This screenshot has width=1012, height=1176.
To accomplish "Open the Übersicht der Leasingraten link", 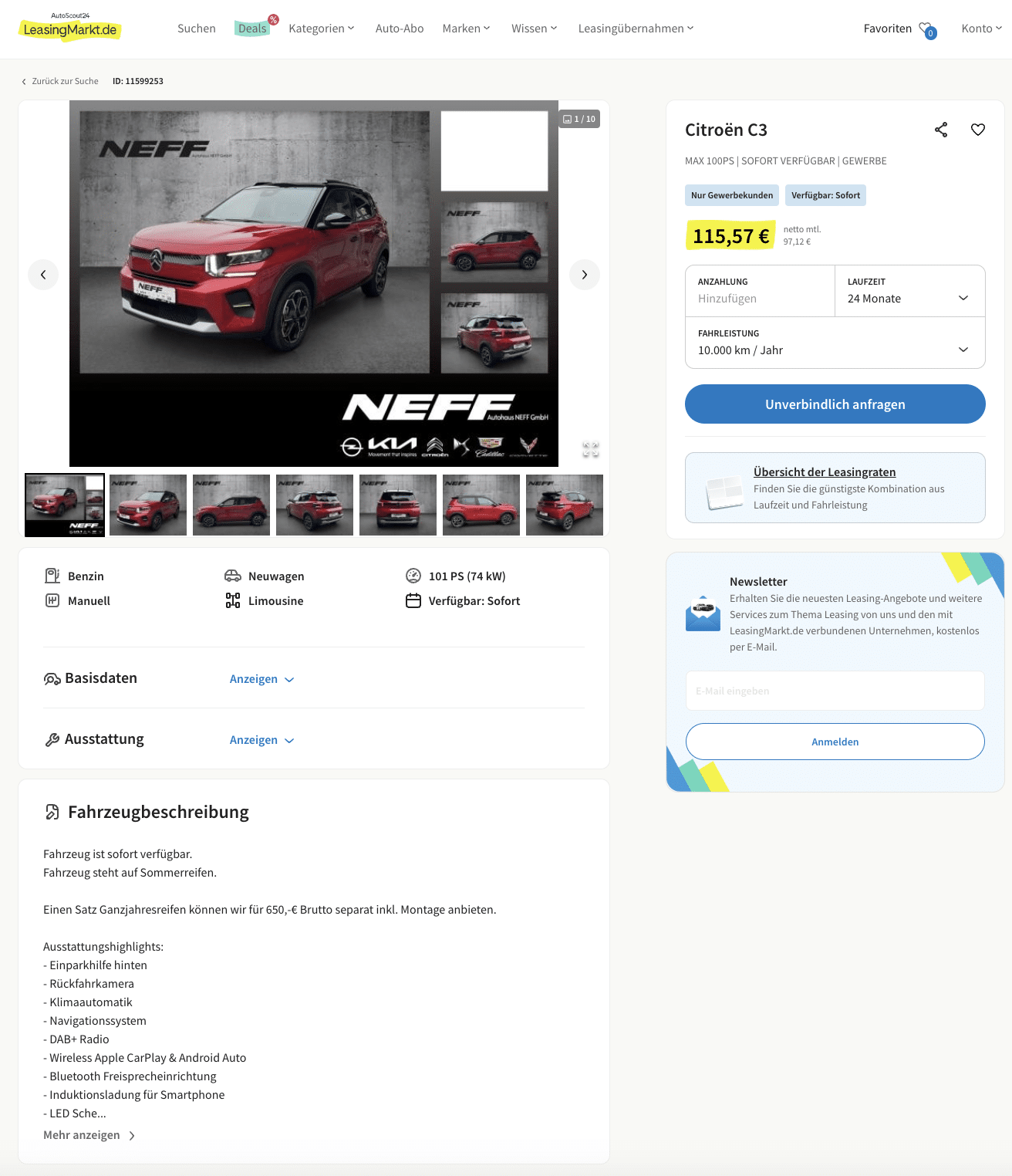I will (x=825, y=472).
